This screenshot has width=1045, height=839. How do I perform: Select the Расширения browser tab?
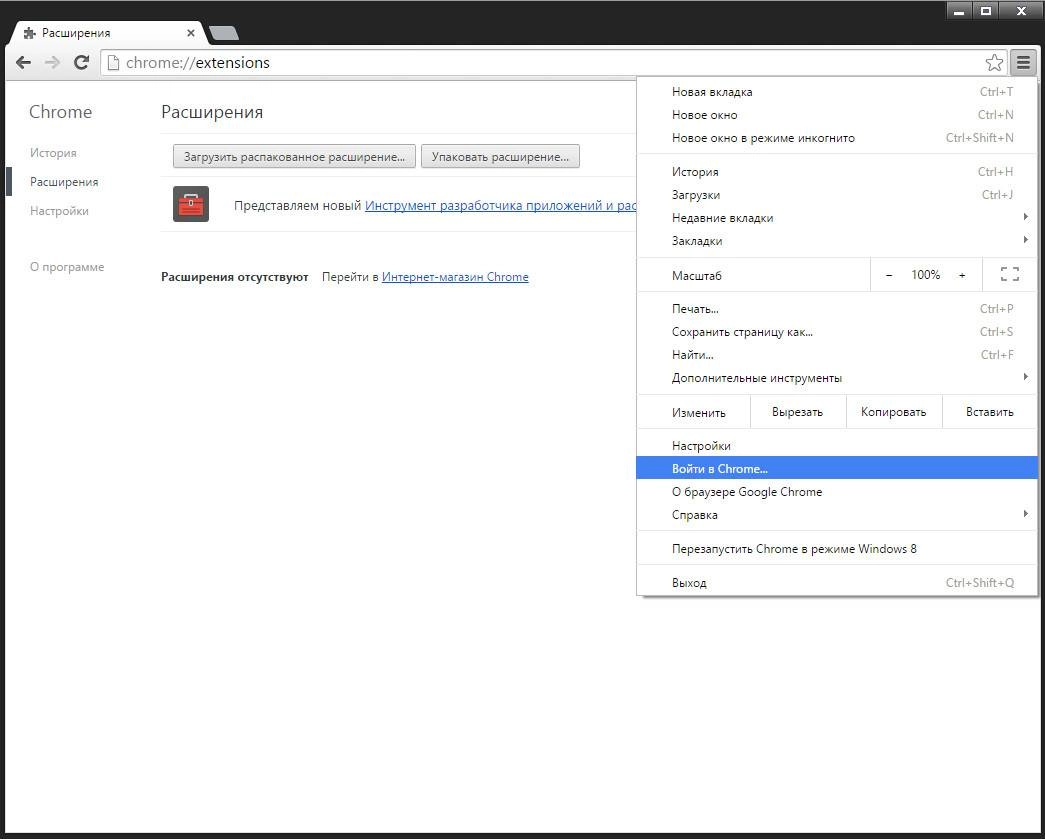pyautogui.click(x=107, y=33)
